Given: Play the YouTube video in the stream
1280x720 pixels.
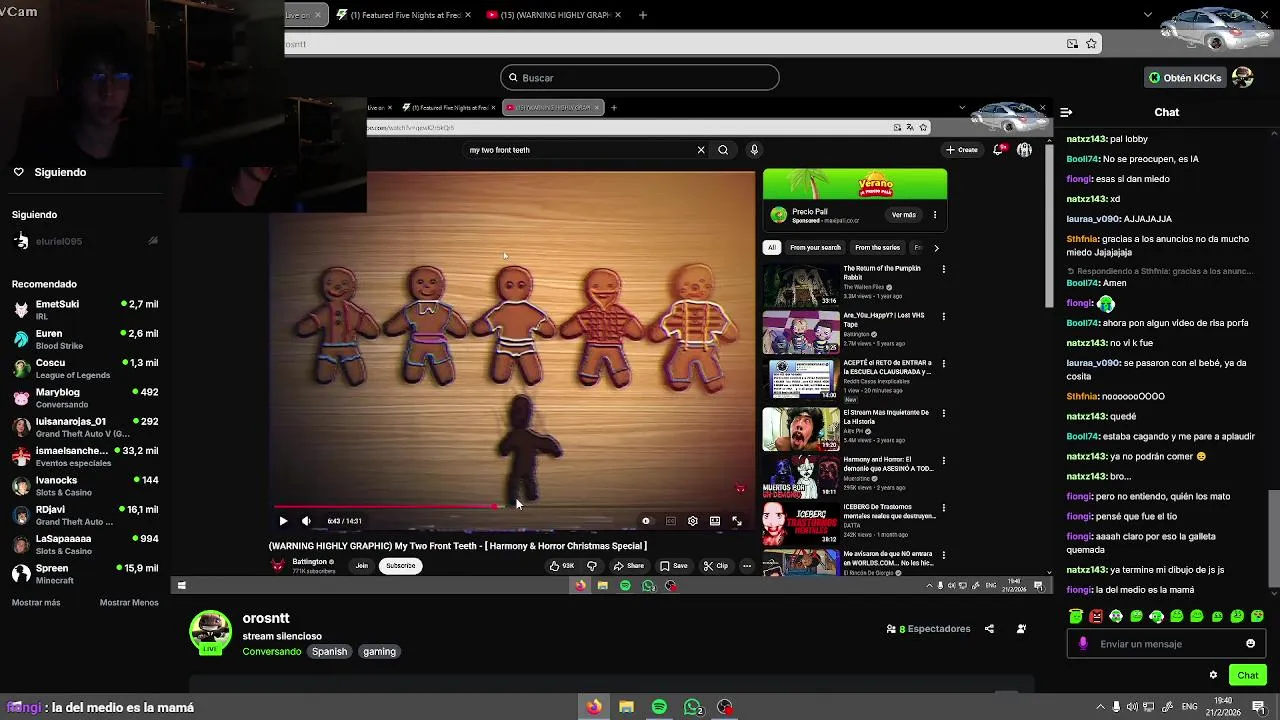Looking at the screenshot, I should click(x=283, y=521).
